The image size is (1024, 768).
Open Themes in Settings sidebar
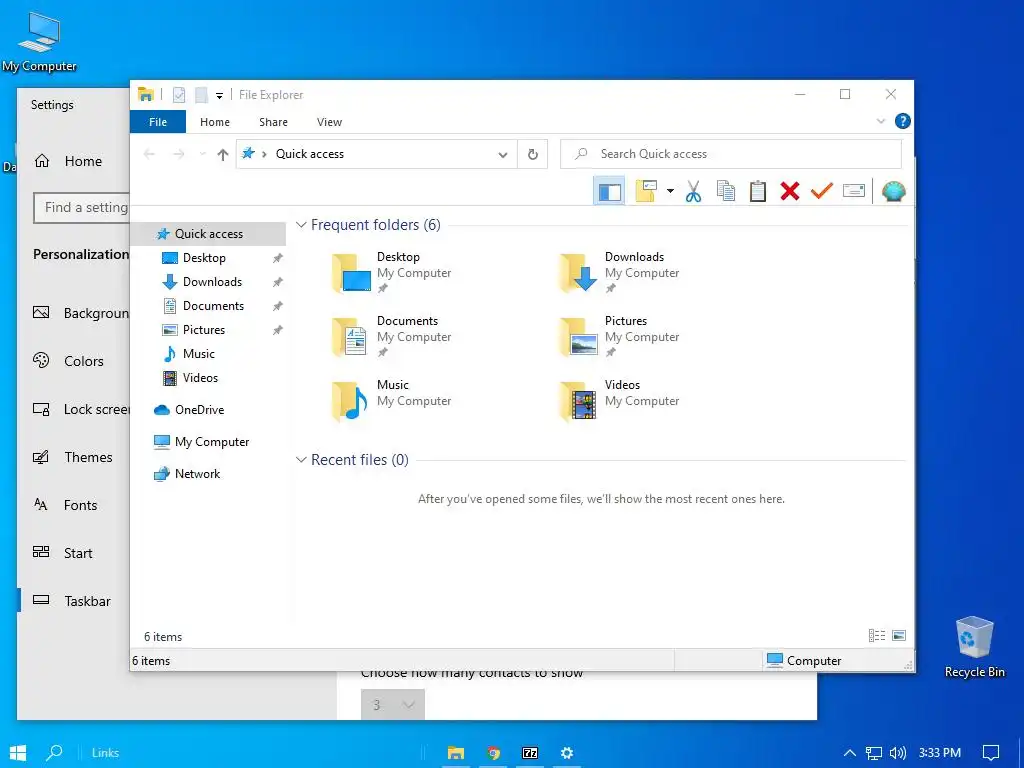tap(73, 457)
